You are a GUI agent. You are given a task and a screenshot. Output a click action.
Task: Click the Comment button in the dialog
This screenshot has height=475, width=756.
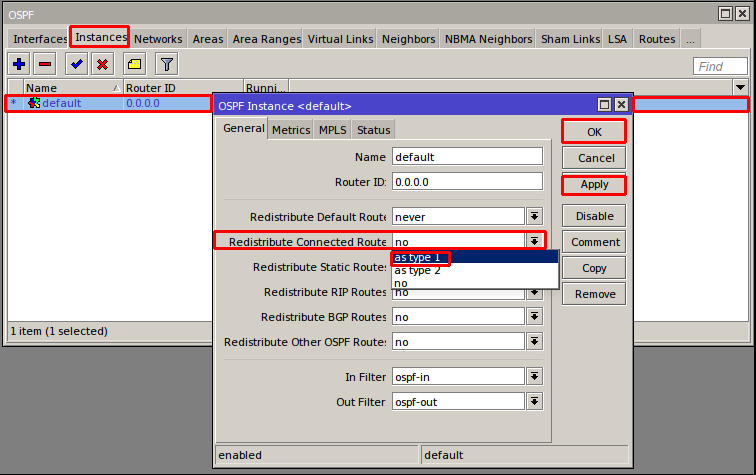pyautogui.click(x=594, y=242)
